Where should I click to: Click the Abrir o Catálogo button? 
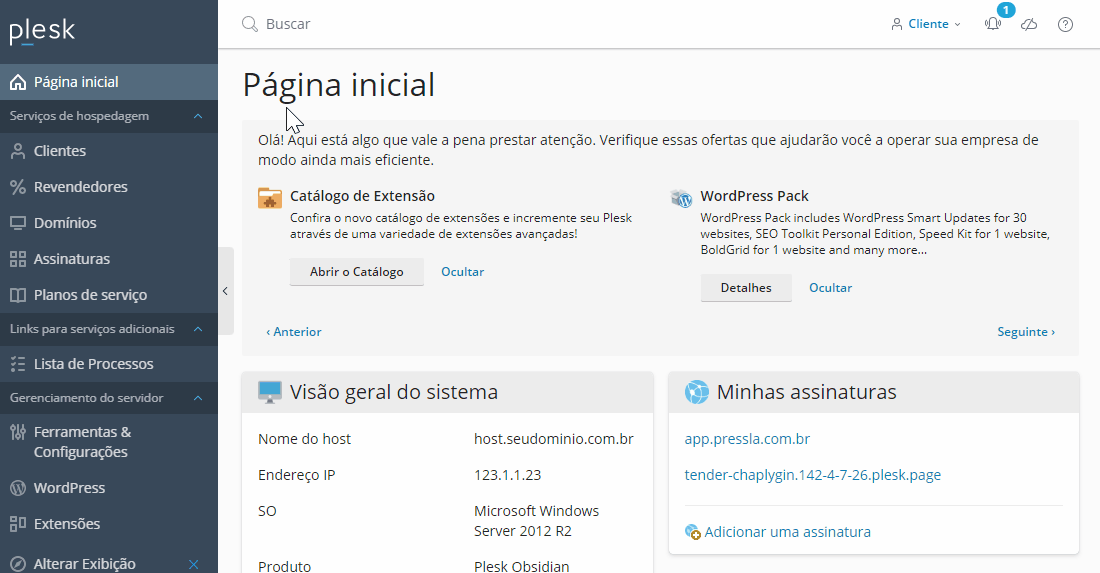coord(356,271)
